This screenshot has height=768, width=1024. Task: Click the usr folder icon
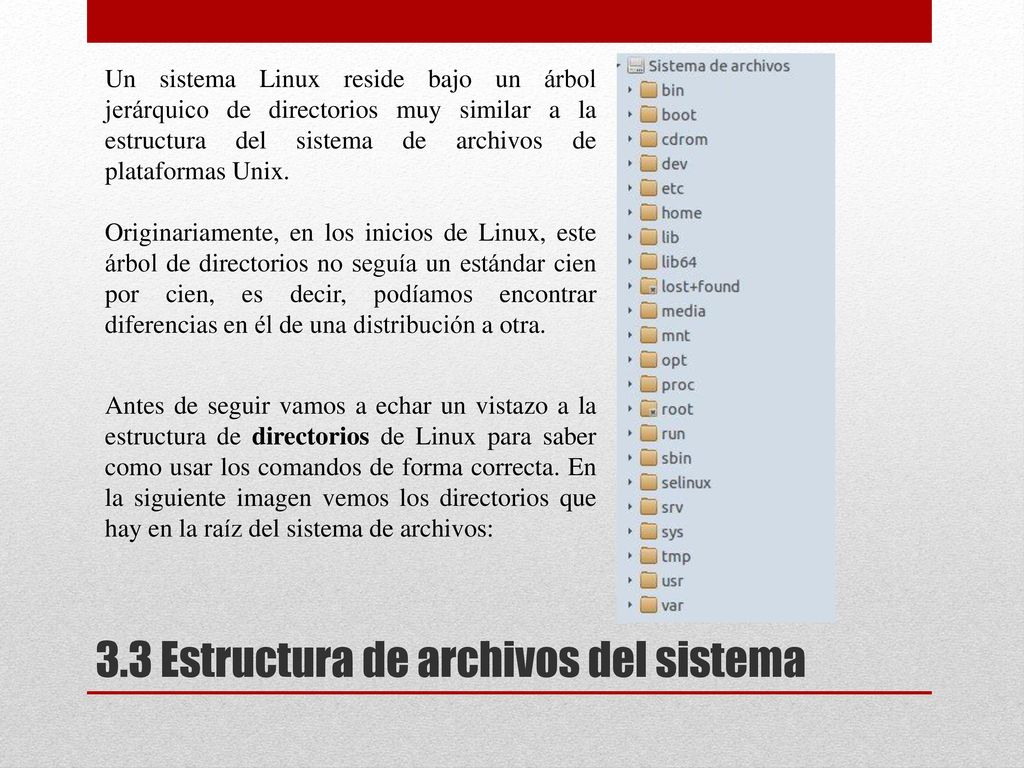point(648,581)
